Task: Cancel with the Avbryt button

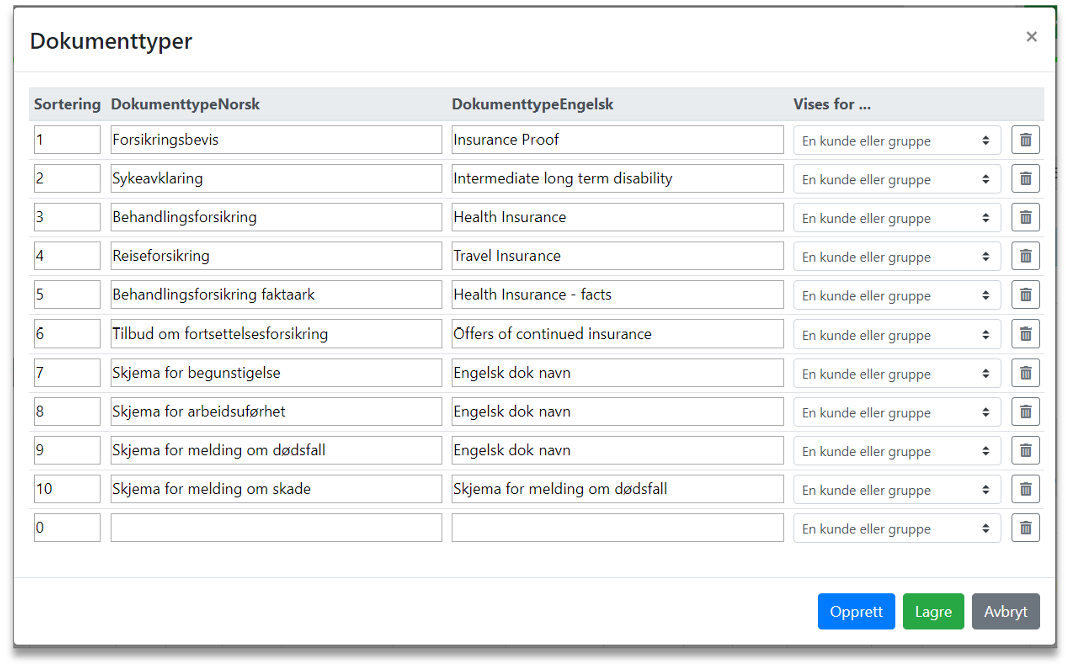Action: pos(1005,612)
